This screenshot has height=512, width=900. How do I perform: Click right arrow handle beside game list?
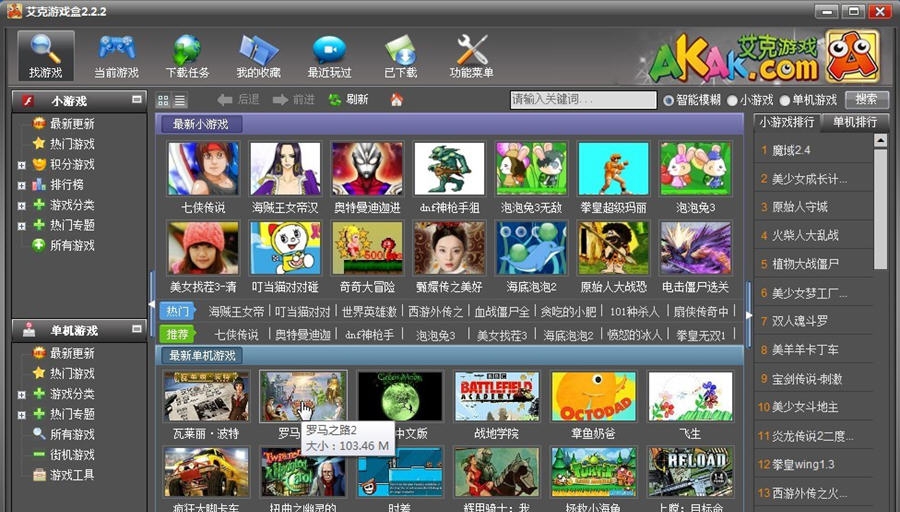(748, 314)
